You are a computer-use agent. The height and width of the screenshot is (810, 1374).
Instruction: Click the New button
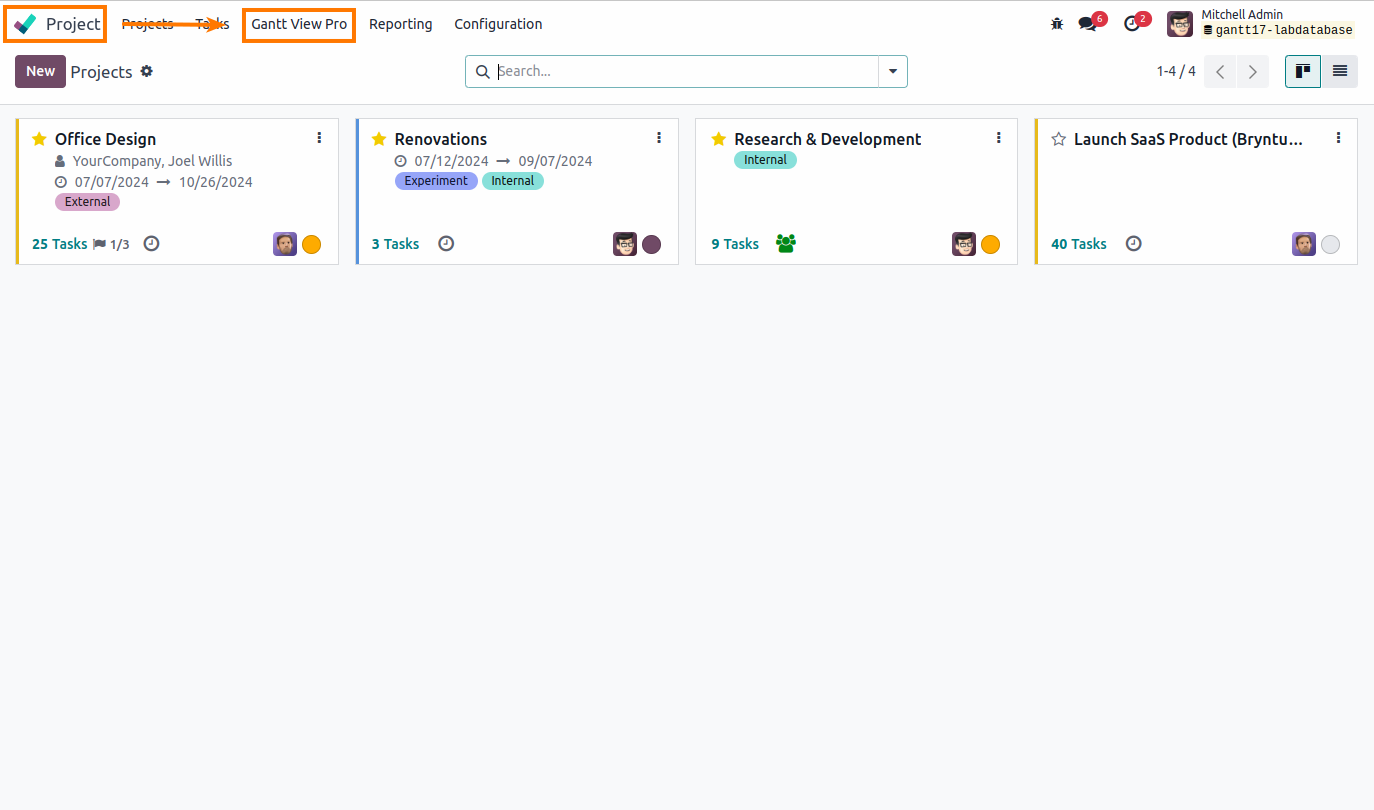pyautogui.click(x=40, y=71)
